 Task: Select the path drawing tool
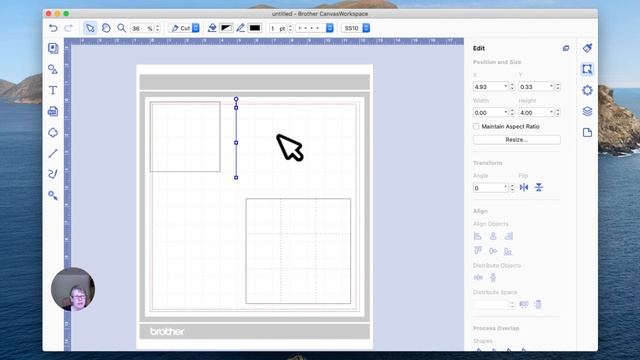coord(53,174)
